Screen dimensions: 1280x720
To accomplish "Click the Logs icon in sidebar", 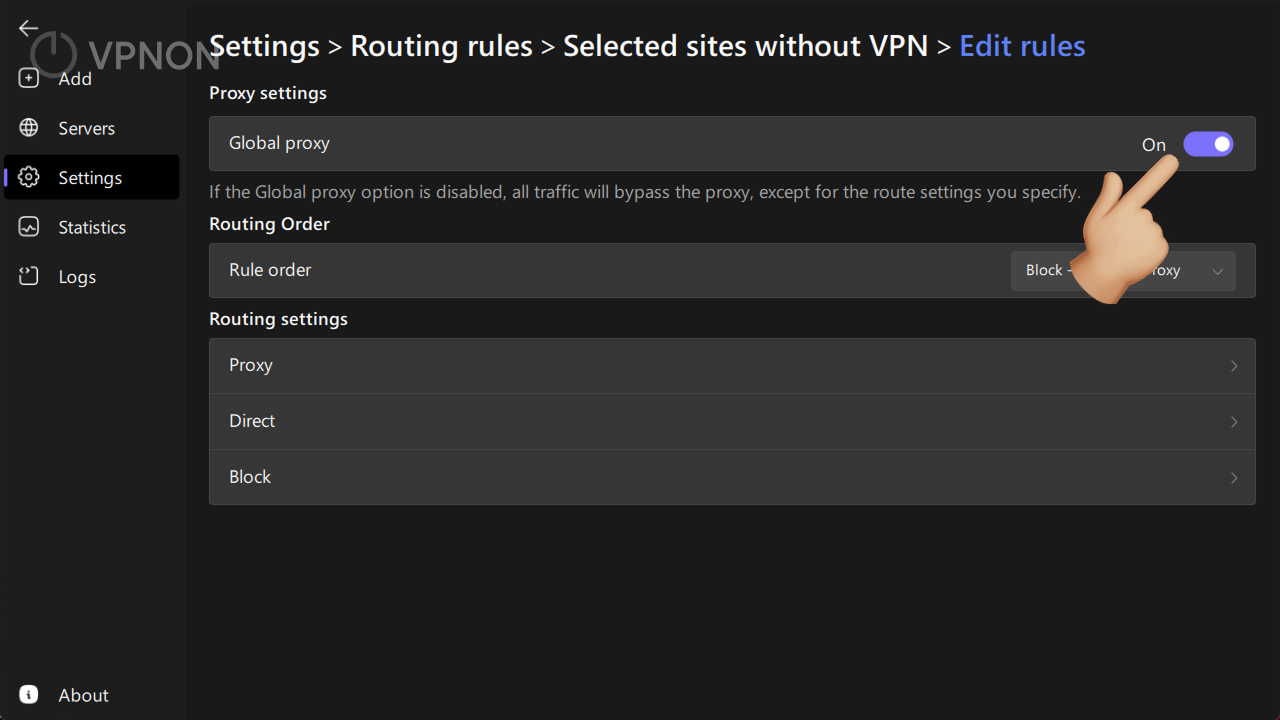I will click(29, 277).
